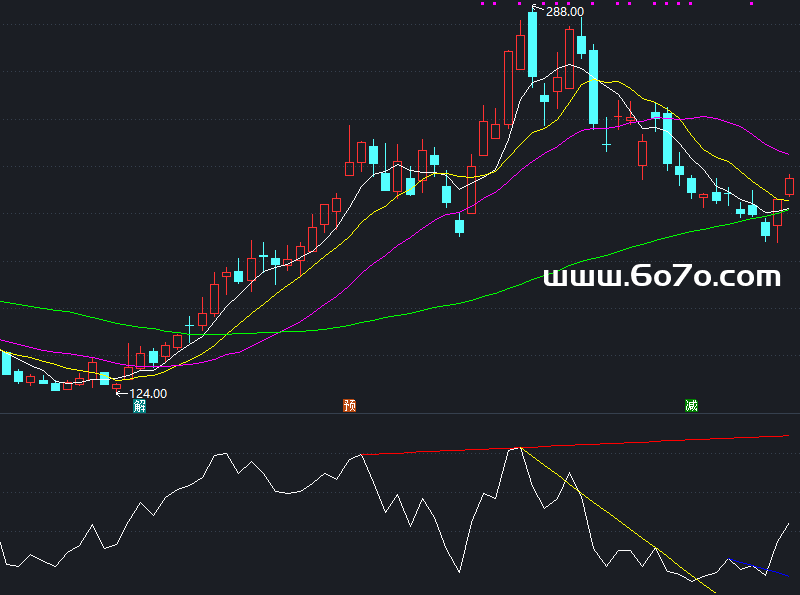800x595 pixels.
Task: Click the 124.00 low price label
Action: click(x=148, y=393)
